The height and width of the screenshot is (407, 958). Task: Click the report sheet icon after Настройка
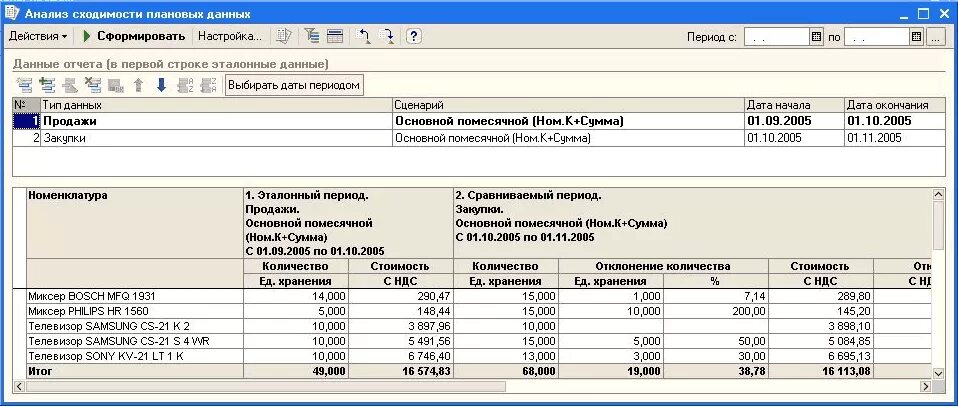pyautogui.click(x=283, y=37)
